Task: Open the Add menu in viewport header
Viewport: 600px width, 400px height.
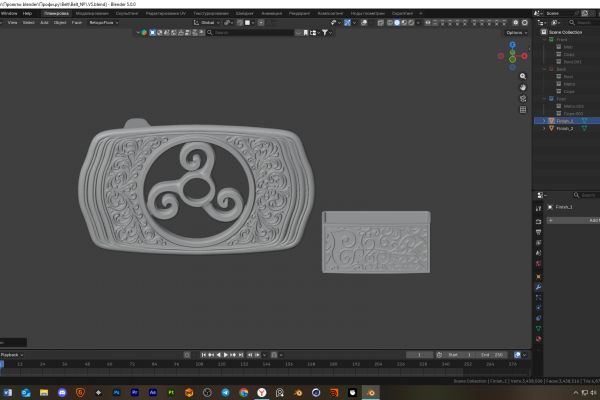Action: 44,23
